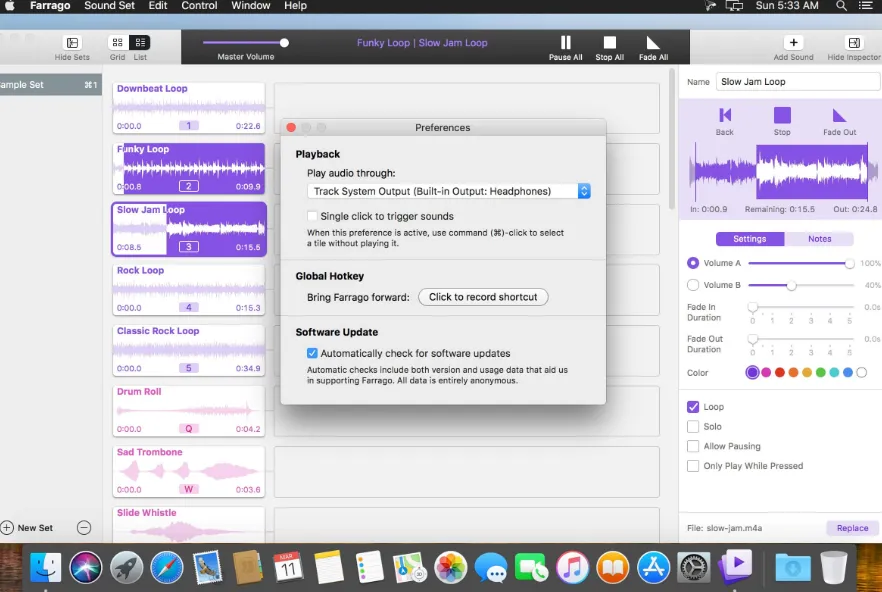Open the Edit menu
This screenshot has height=592, width=882.
[x=158, y=6]
